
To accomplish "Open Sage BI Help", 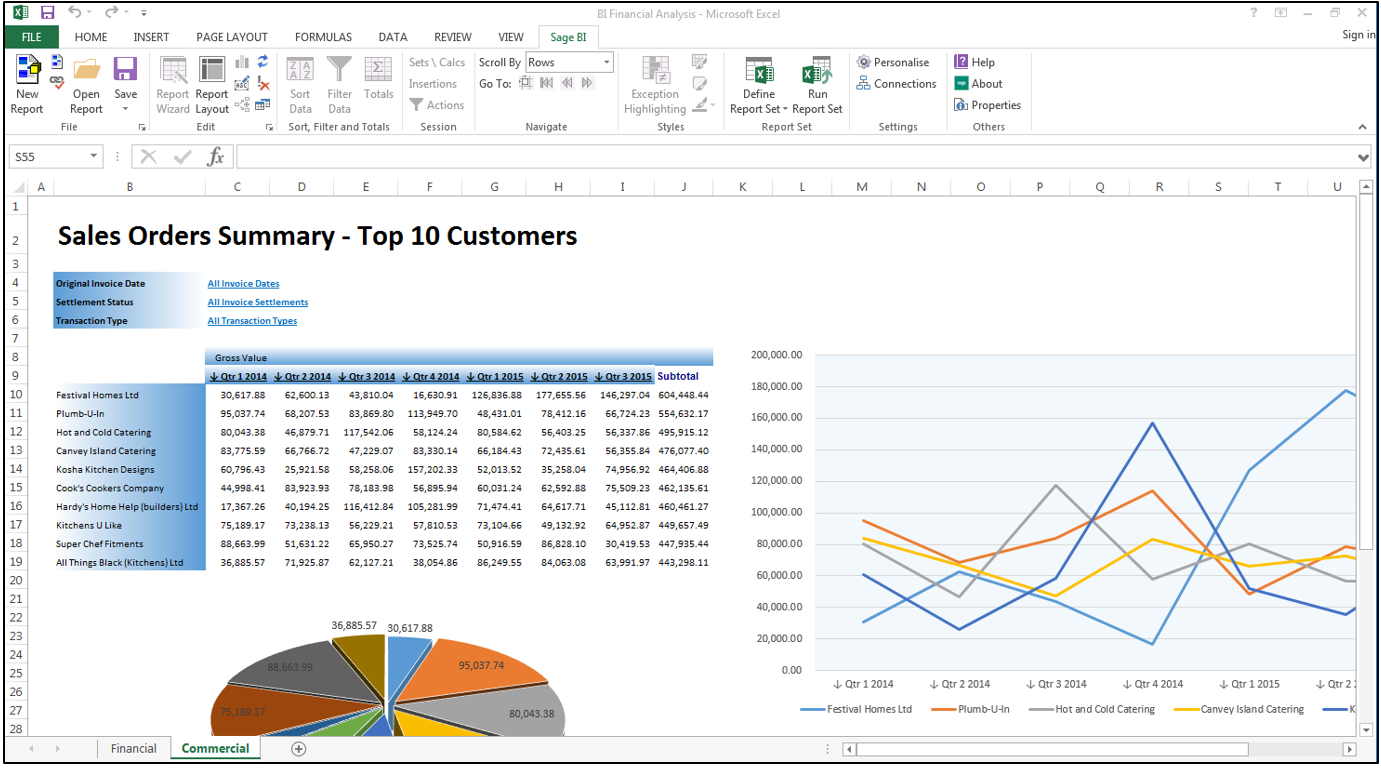I will (x=974, y=62).
